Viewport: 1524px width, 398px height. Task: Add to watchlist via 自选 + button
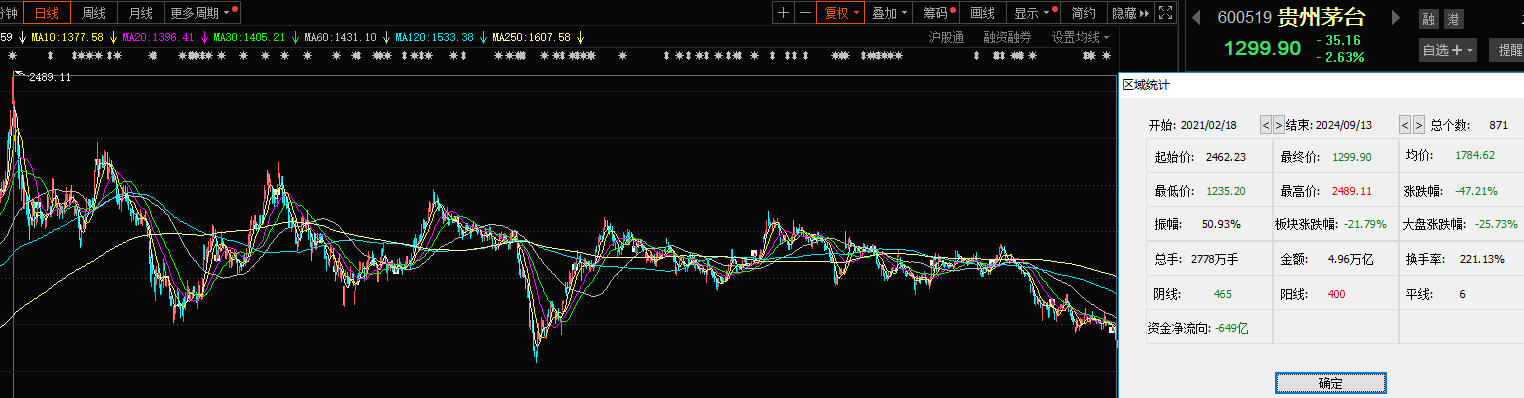pyautogui.click(x=1448, y=49)
